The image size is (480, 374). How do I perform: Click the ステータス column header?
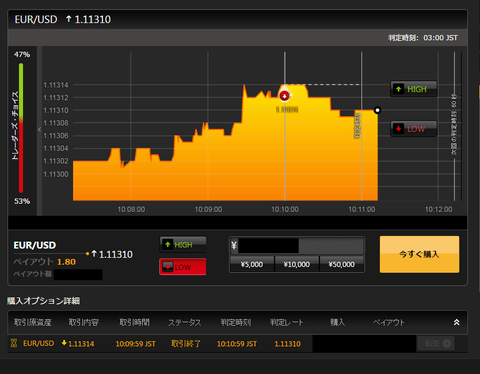185,322
